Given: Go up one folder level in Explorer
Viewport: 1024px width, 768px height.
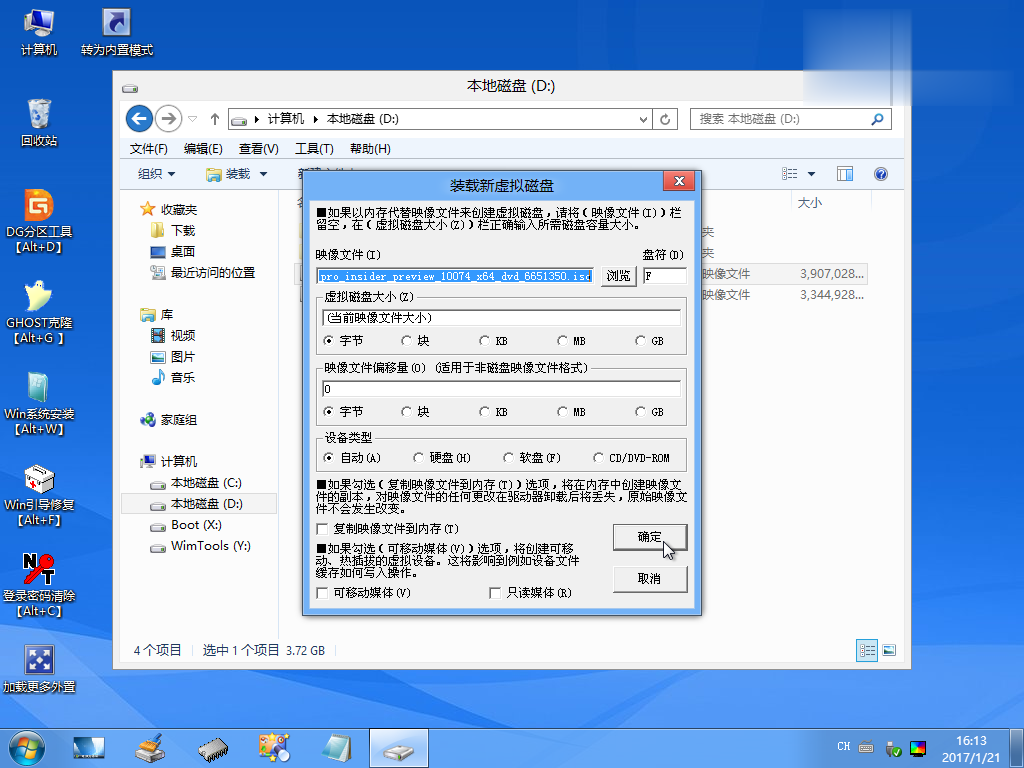Looking at the screenshot, I should pos(215,119).
